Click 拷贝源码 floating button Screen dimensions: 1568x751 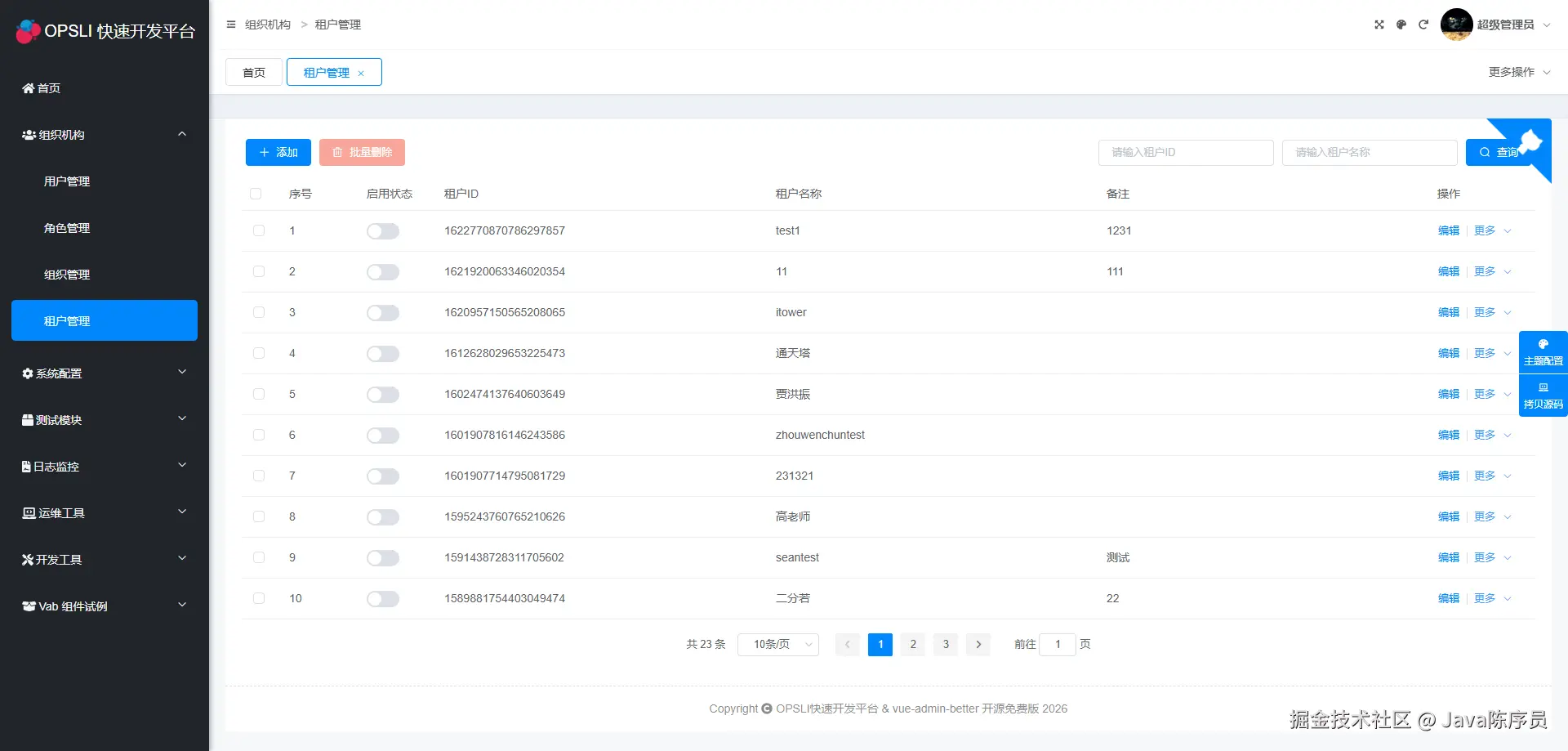pyautogui.click(x=1543, y=396)
